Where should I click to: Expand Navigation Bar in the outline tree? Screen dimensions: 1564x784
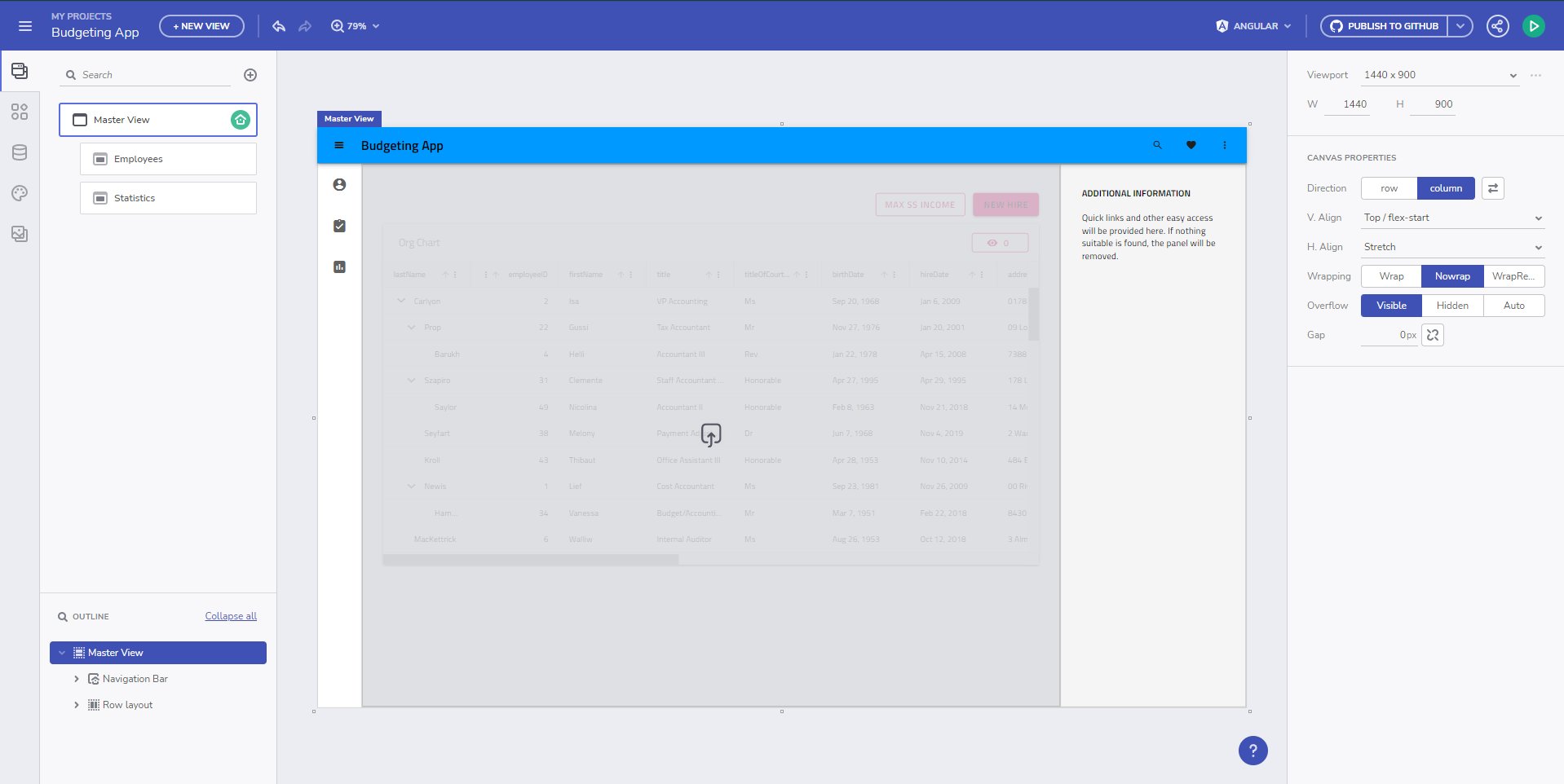[77, 678]
